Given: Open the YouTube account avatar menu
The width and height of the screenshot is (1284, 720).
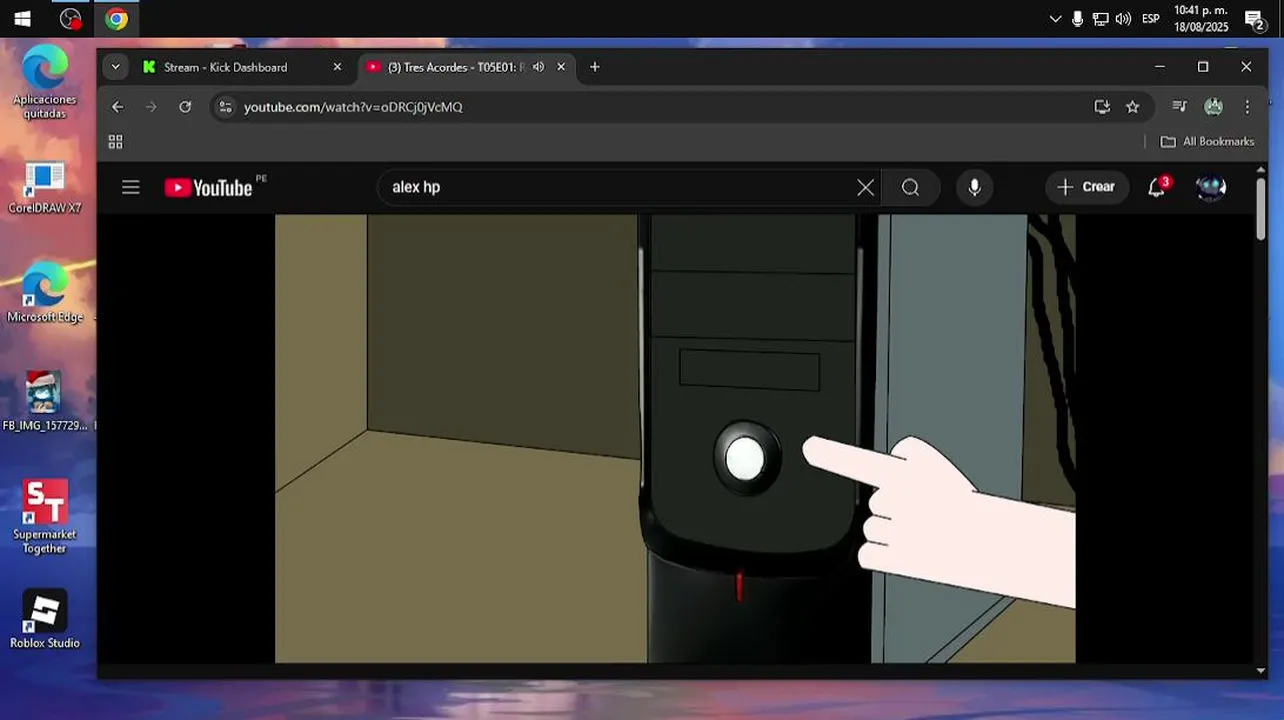Looking at the screenshot, I should coord(1211,187).
